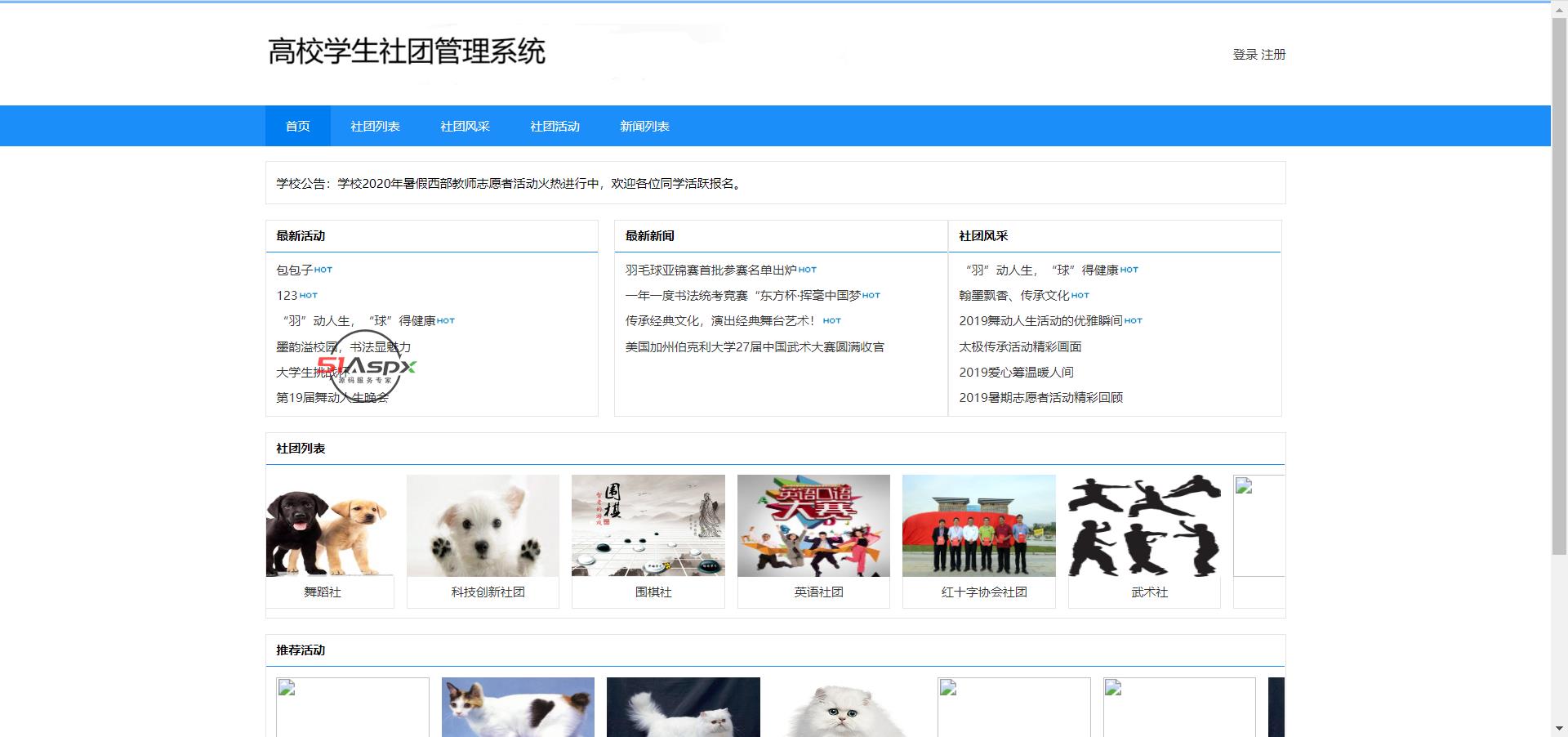Open the 包包子 activity link
Screen dimensions: 1568x737
click(x=295, y=270)
